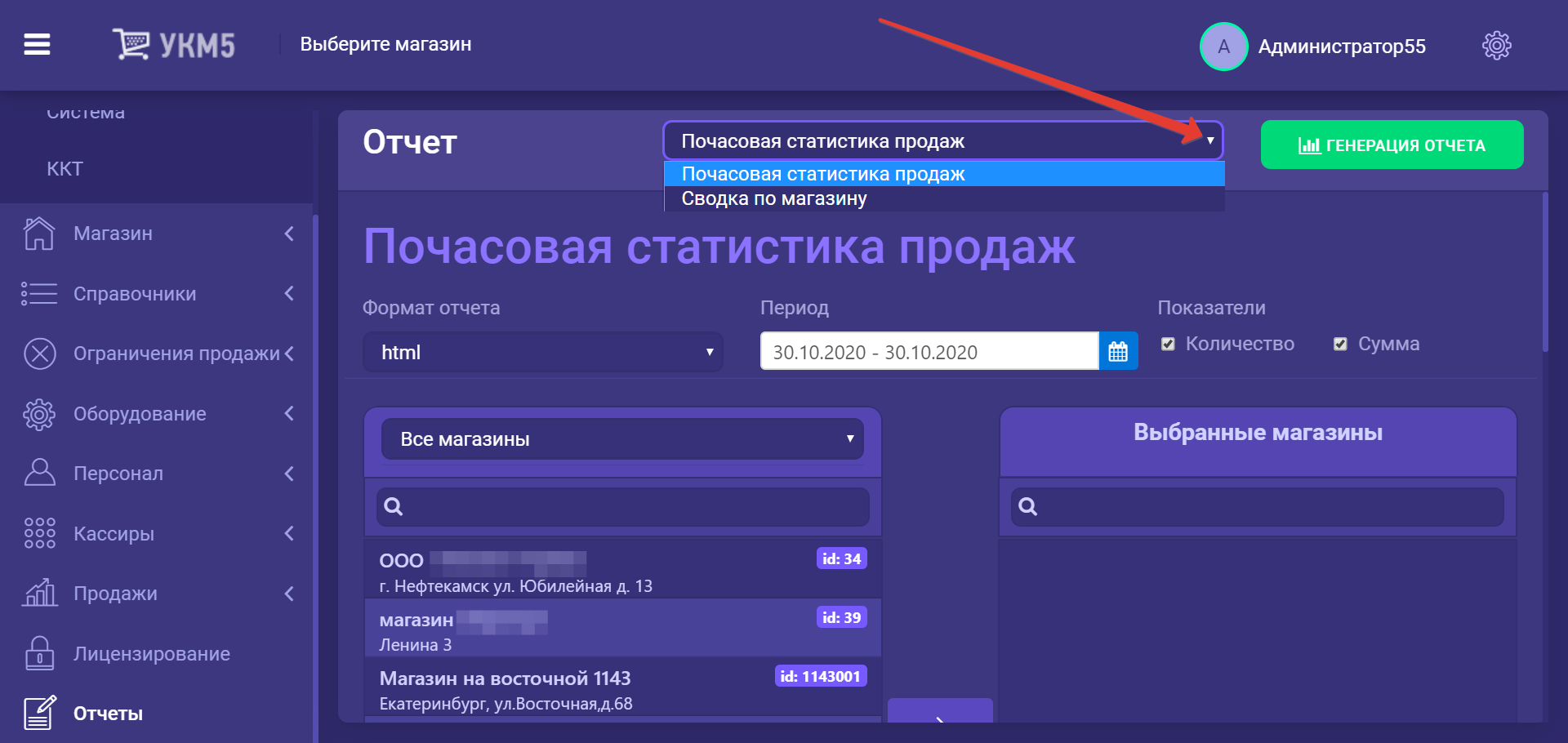Open the hamburger navigation menu
Image resolution: width=1568 pixels, height=743 pixels.
(37, 44)
